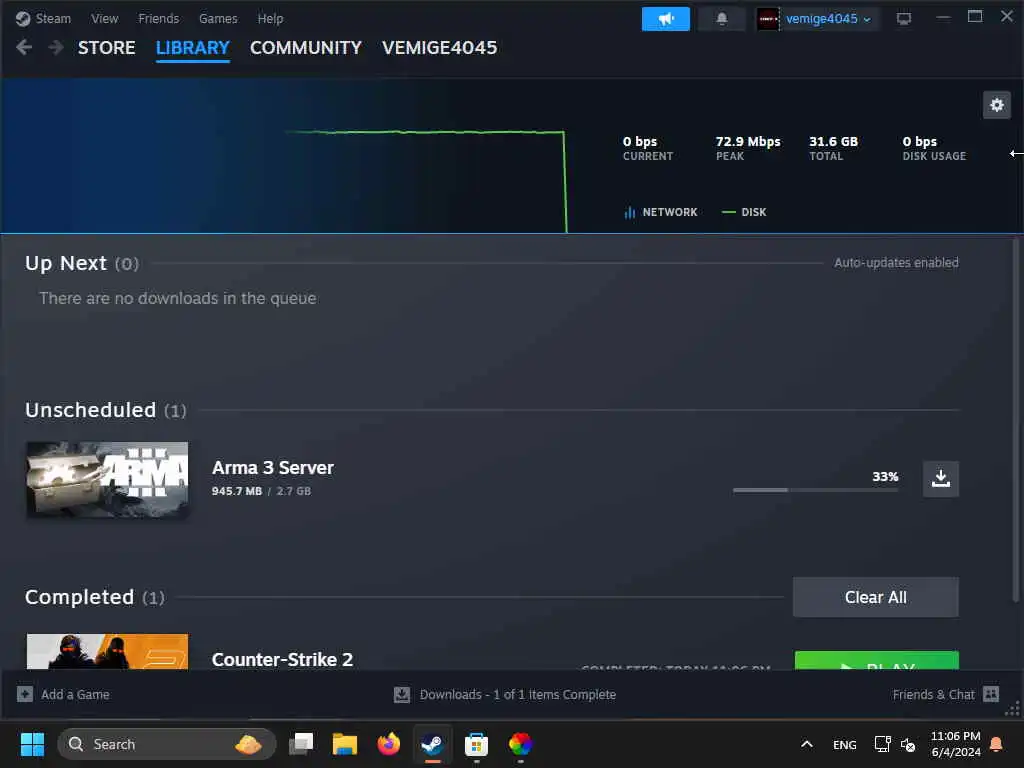The image size is (1024, 768).
Task: Open the Friends menu
Action: [158, 19]
